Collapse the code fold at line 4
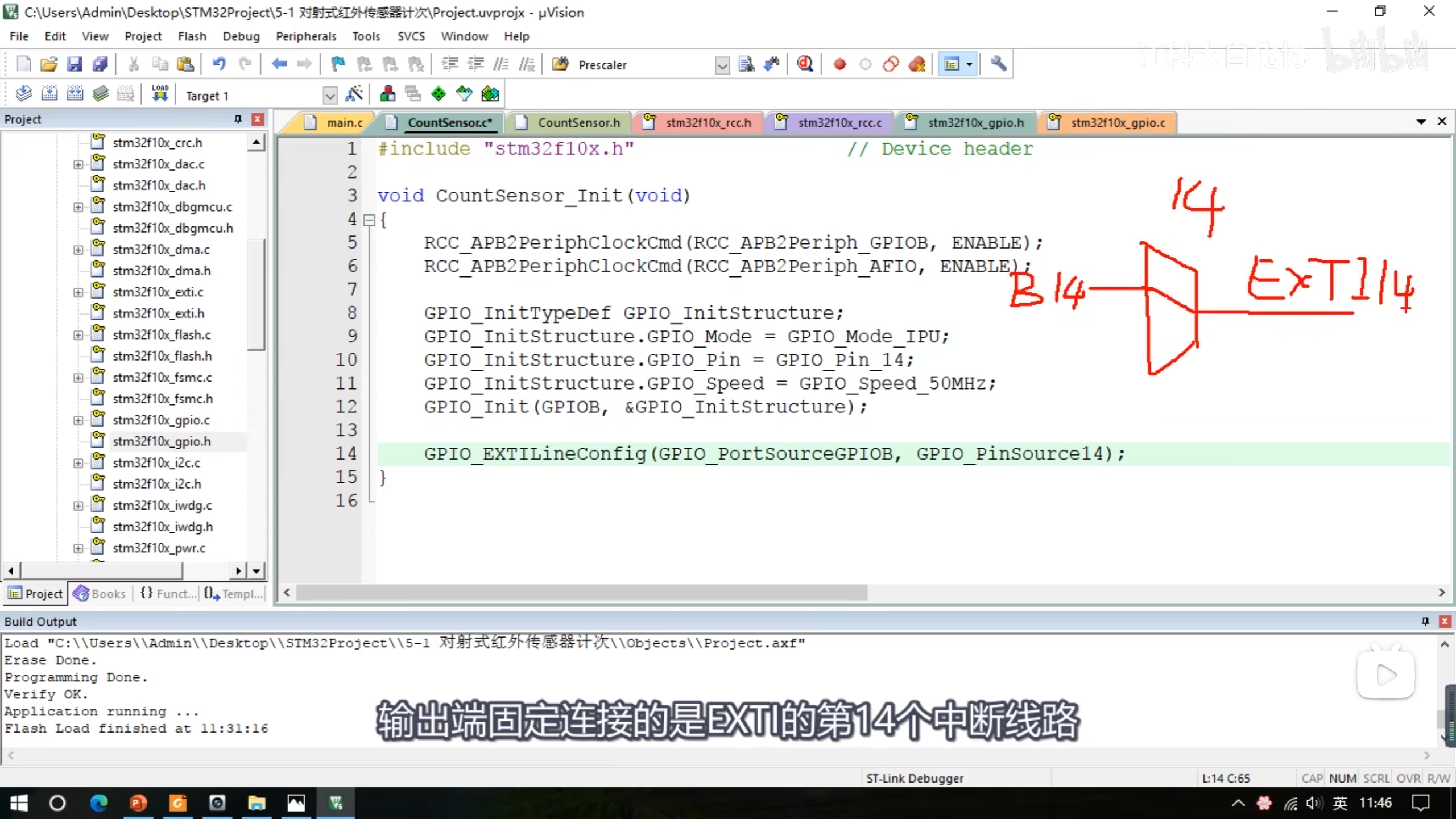Screen dimensions: 1456x819 (369, 220)
